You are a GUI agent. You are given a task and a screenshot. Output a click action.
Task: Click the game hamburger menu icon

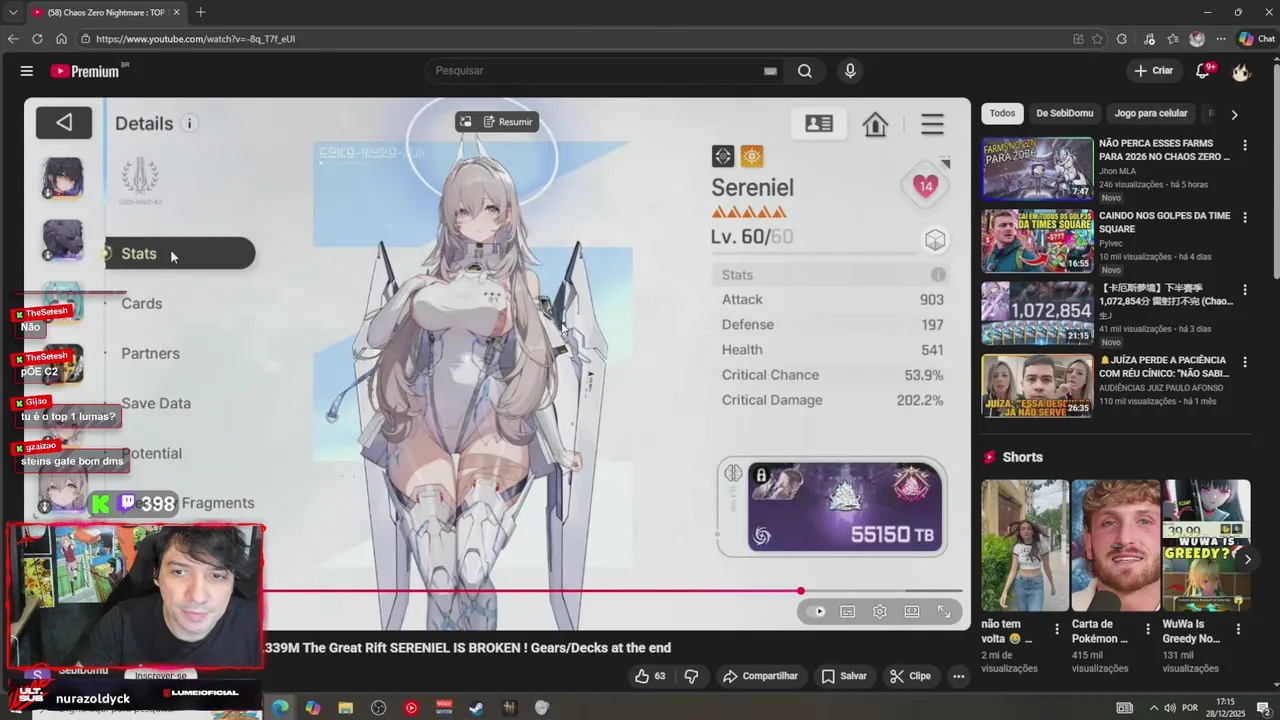tap(932, 124)
